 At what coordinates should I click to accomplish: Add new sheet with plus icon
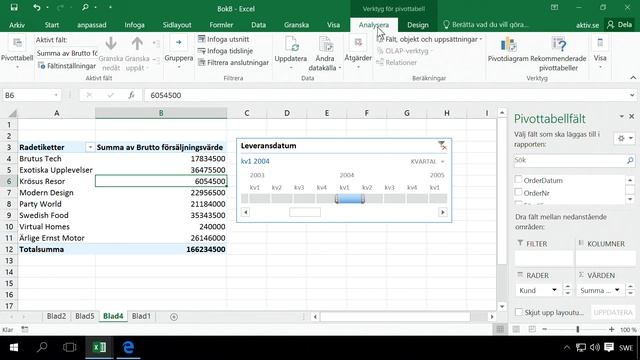point(173,317)
